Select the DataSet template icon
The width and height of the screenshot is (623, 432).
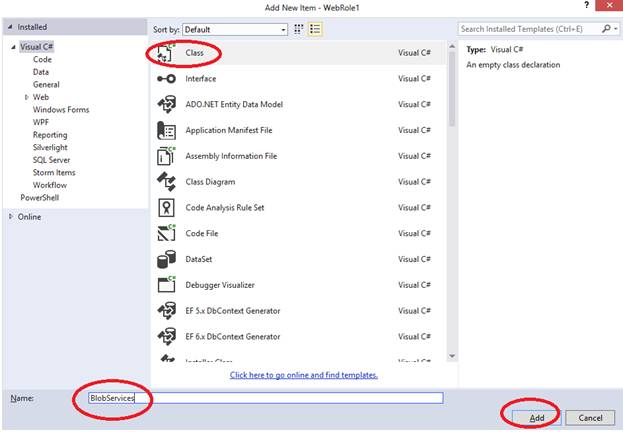166,259
